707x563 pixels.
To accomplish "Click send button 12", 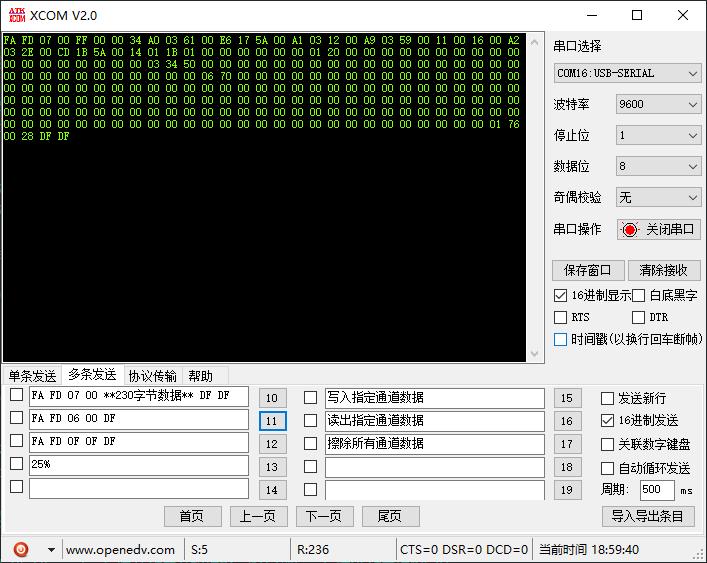I will pyautogui.click(x=272, y=444).
